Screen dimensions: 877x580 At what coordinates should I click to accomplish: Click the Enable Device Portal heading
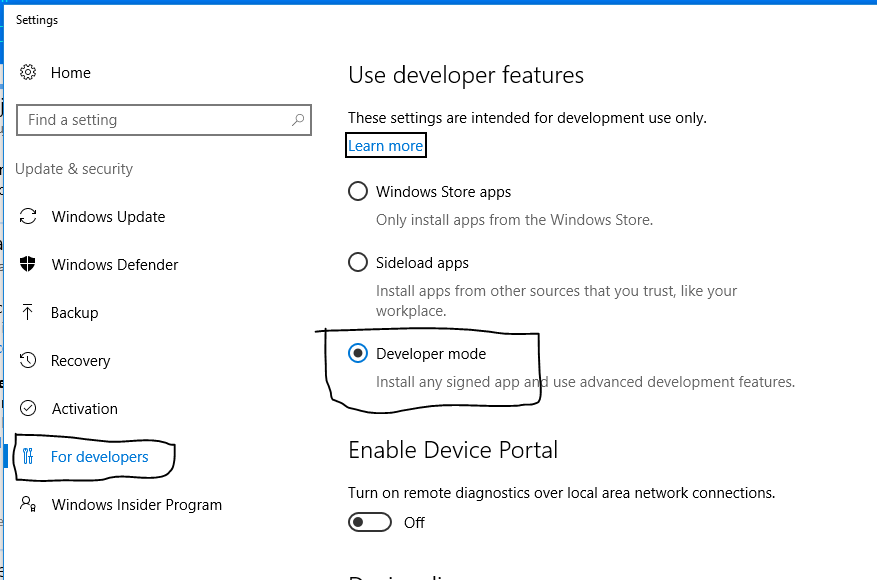[453, 450]
